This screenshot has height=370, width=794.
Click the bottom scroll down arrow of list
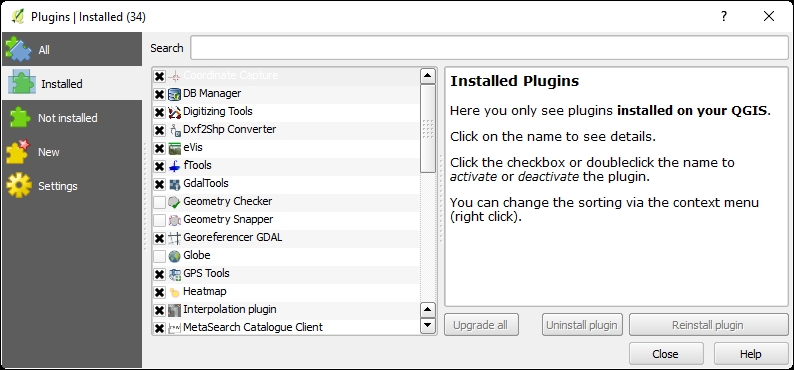point(428,324)
